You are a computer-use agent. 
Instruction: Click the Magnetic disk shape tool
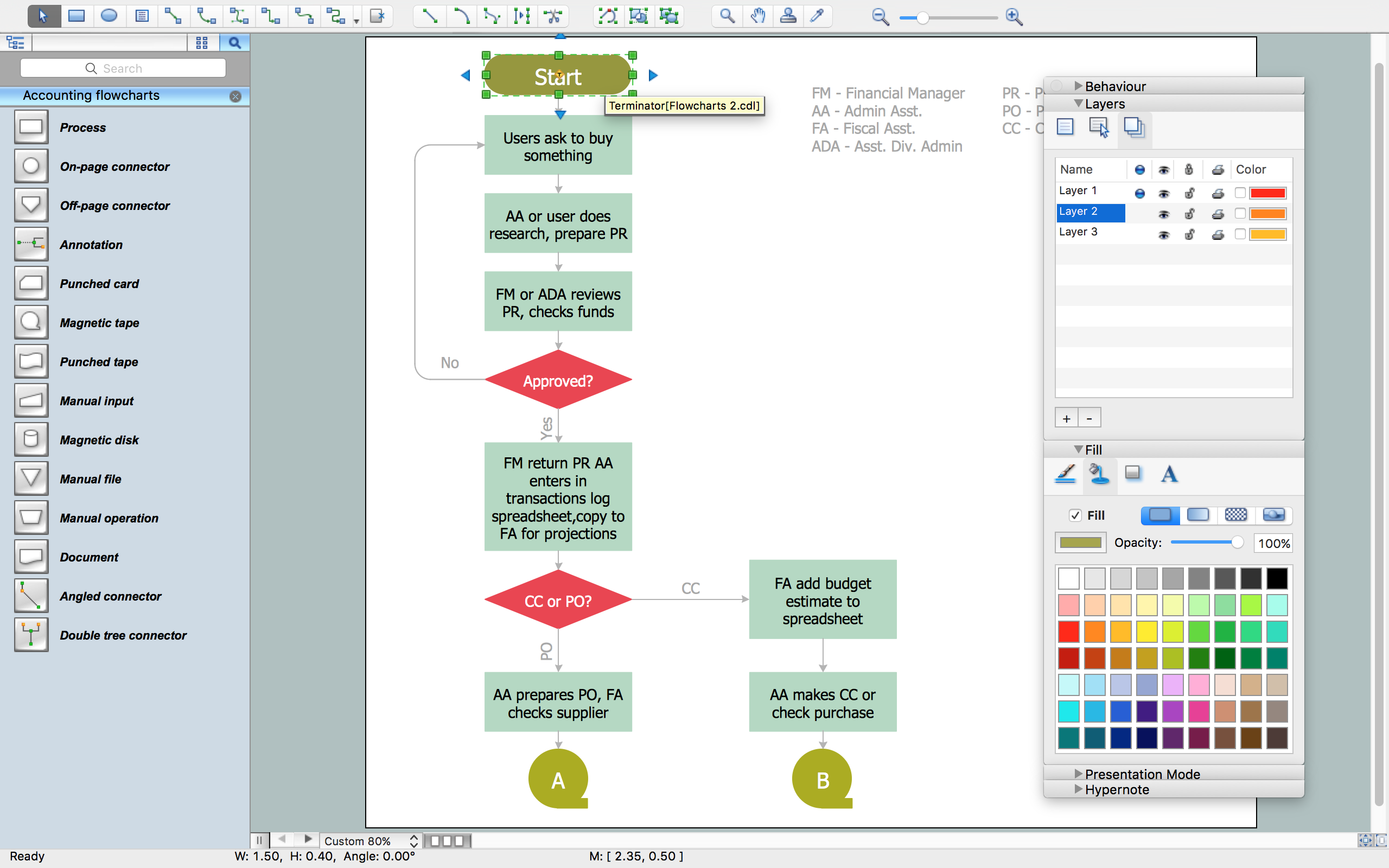click(30, 440)
